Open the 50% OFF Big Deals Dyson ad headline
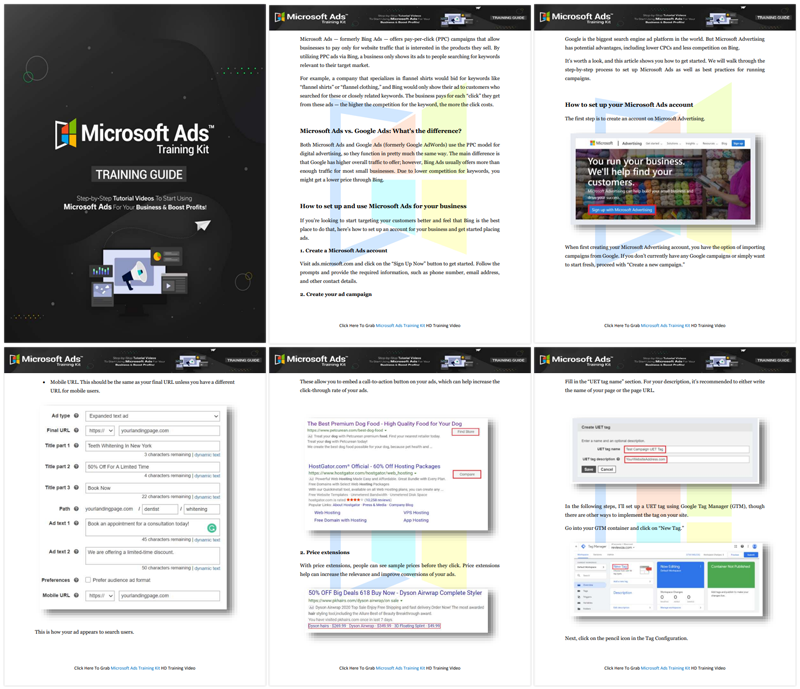 (x=395, y=593)
